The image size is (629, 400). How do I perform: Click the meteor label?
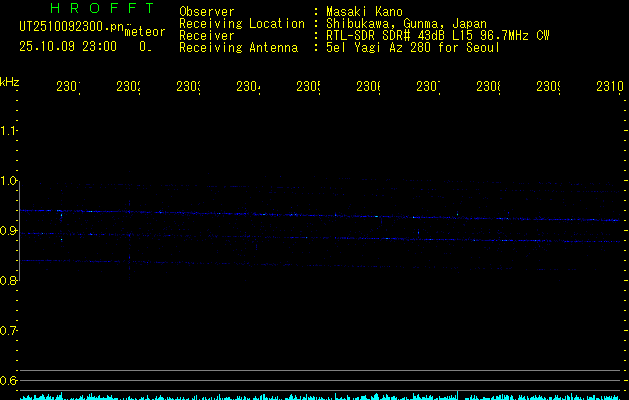pos(144,32)
